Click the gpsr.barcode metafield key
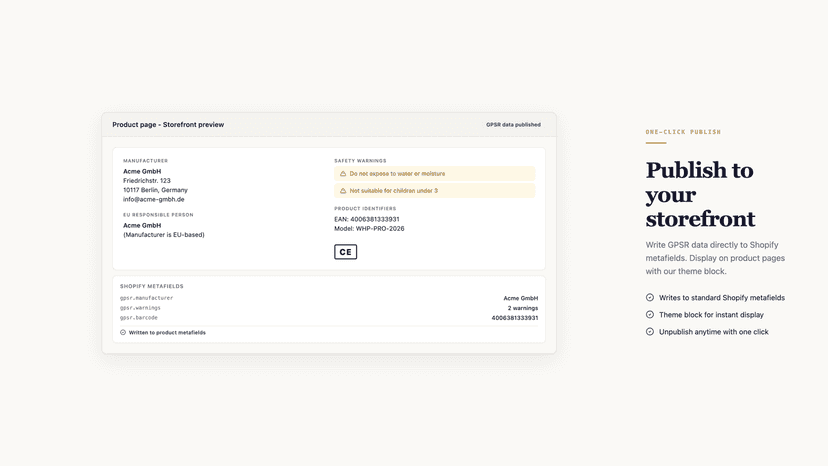Screen dimensions: 828x466 coord(138,318)
